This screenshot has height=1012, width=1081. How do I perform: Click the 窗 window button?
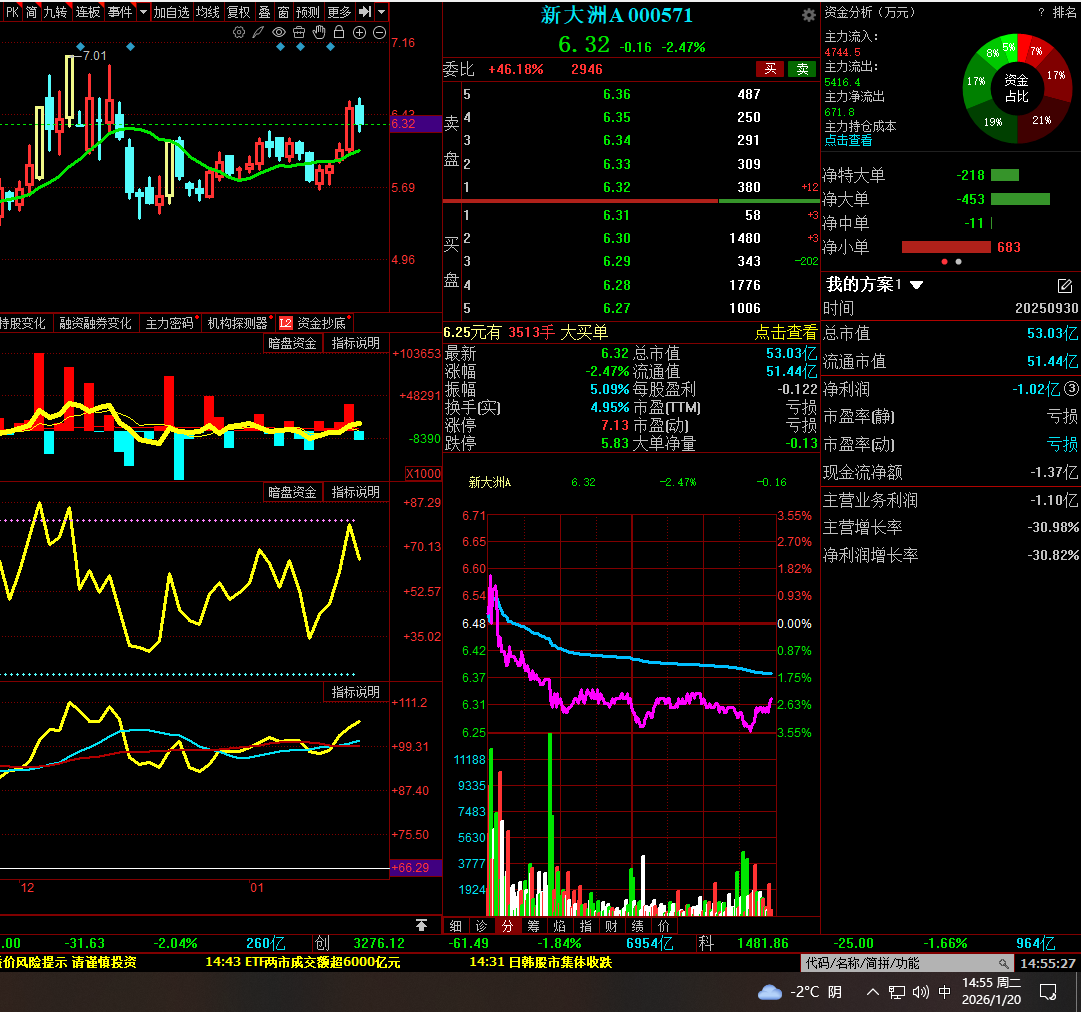(283, 12)
